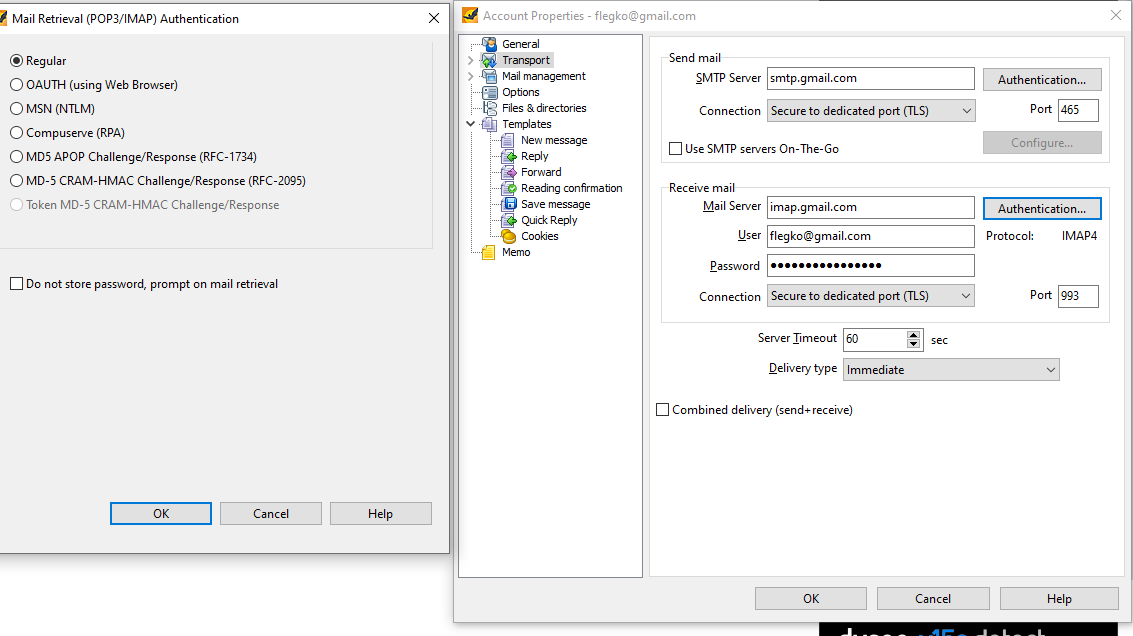The width and height of the screenshot is (1133, 636).
Task: Click the Cookies icon in tree
Action: (x=508, y=236)
